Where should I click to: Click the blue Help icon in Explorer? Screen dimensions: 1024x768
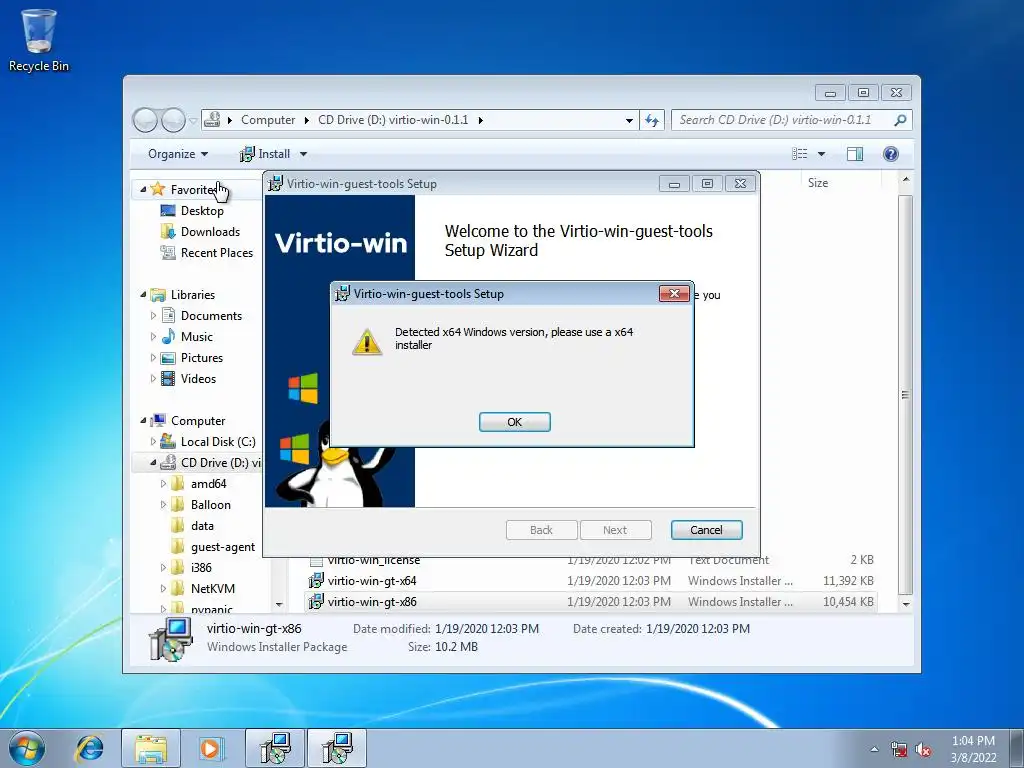click(x=891, y=153)
